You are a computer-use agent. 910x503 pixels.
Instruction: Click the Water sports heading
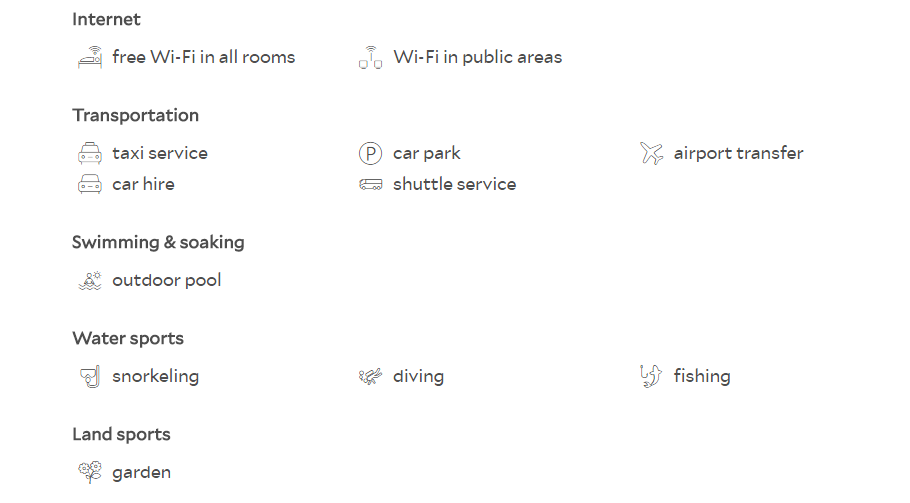coord(128,338)
